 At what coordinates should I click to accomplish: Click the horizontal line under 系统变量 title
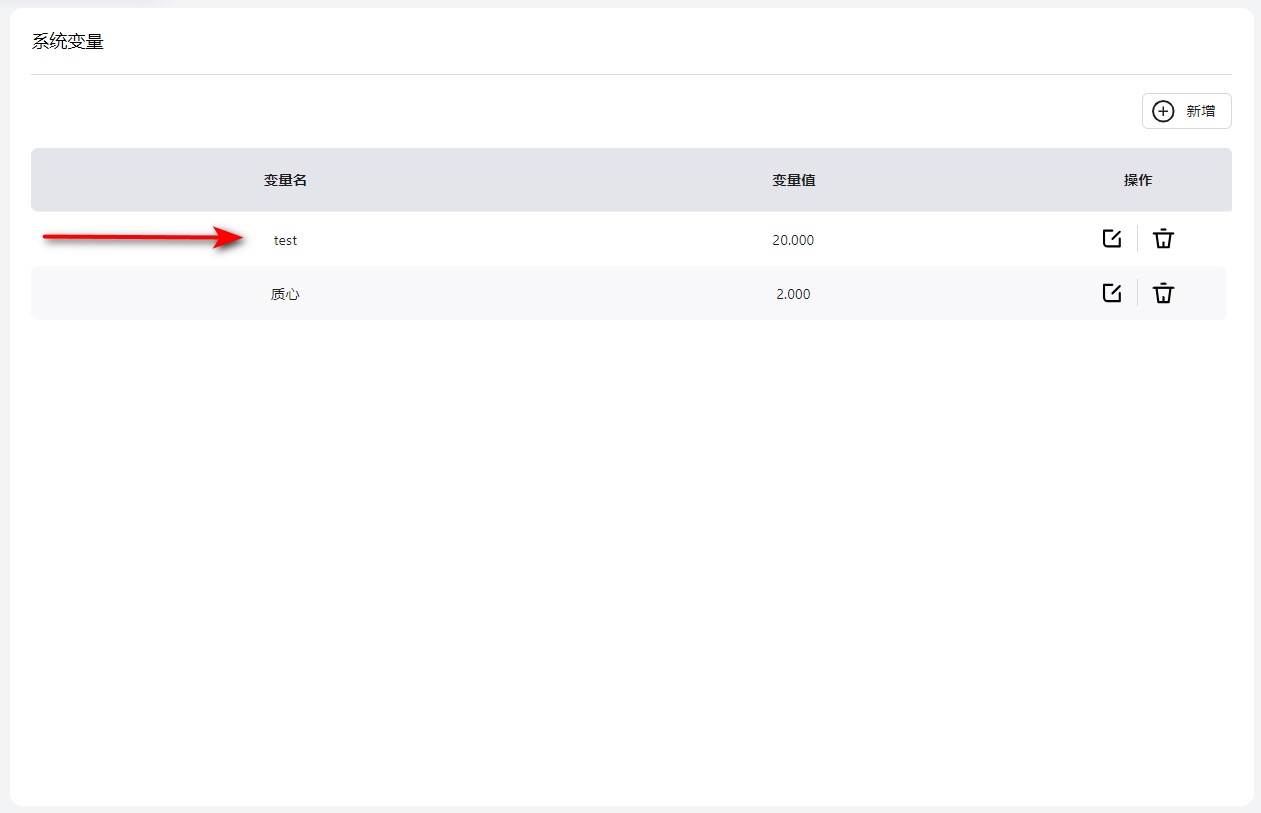(630, 74)
